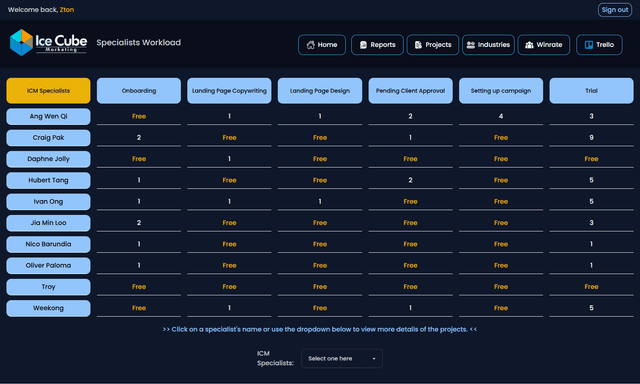Click Ivan Ong's Landing Page Design value 1
The width and height of the screenshot is (640, 384).
(x=320, y=202)
